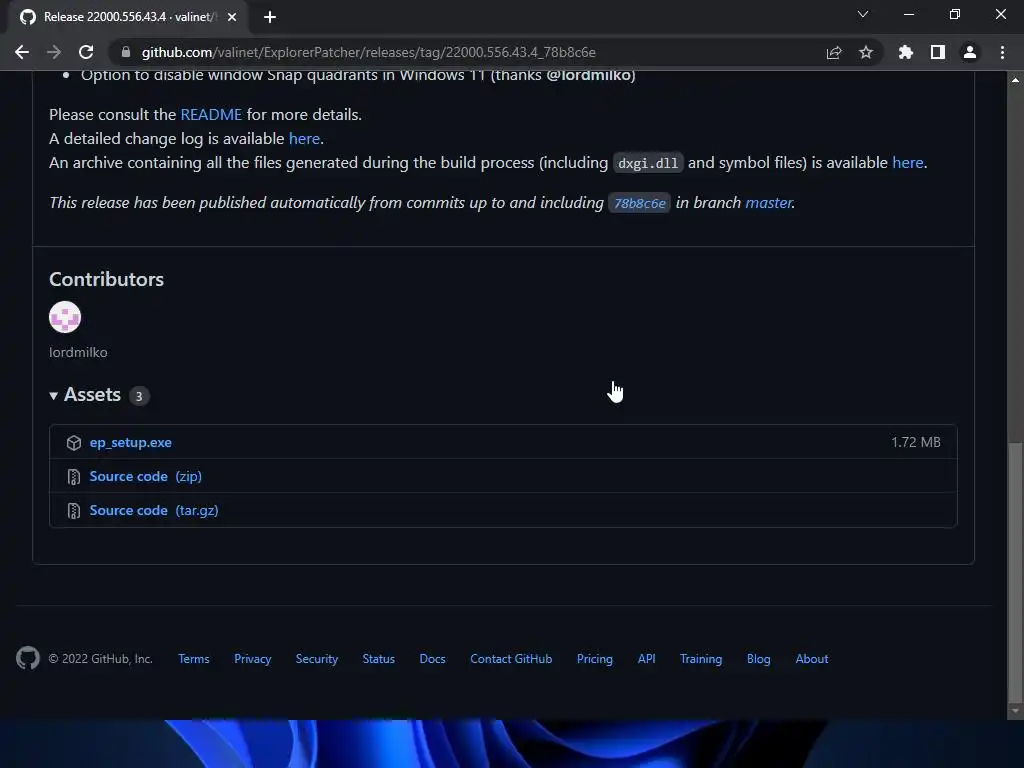Reload the GitHub release page
The width and height of the screenshot is (1024, 768).
(86, 52)
